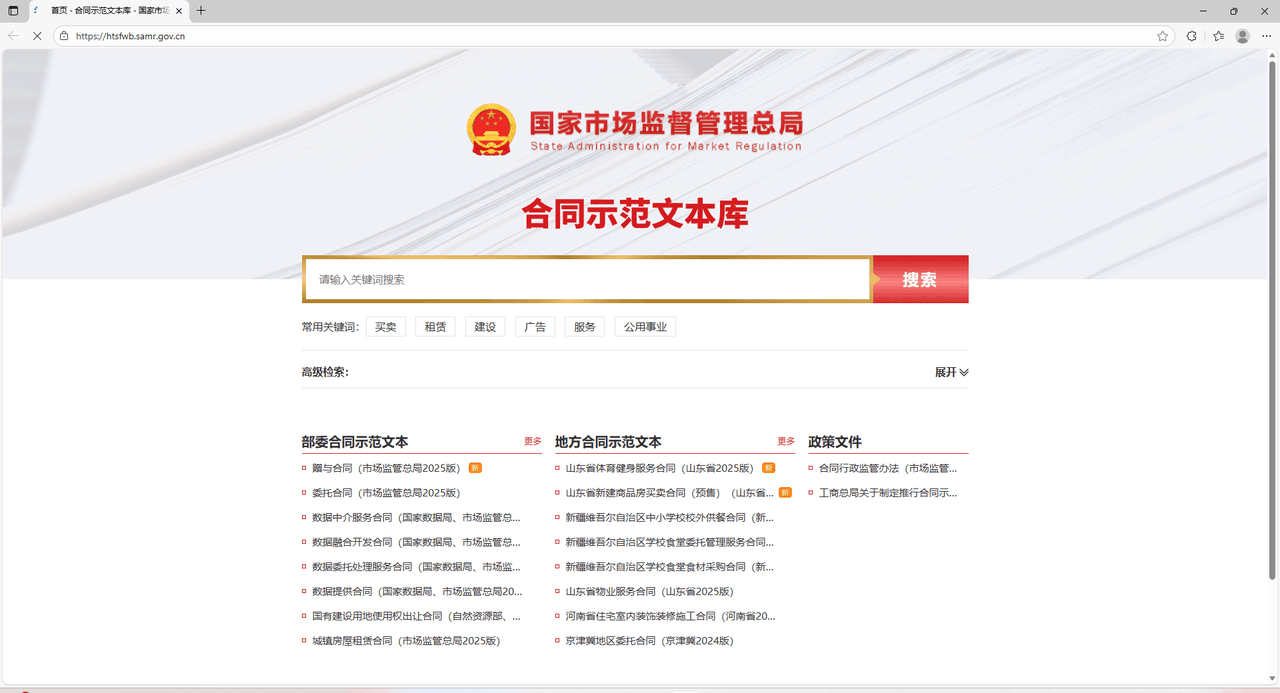
Task: Open the favorites list icon
Action: pyautogui.click(x=1218, y=36)
